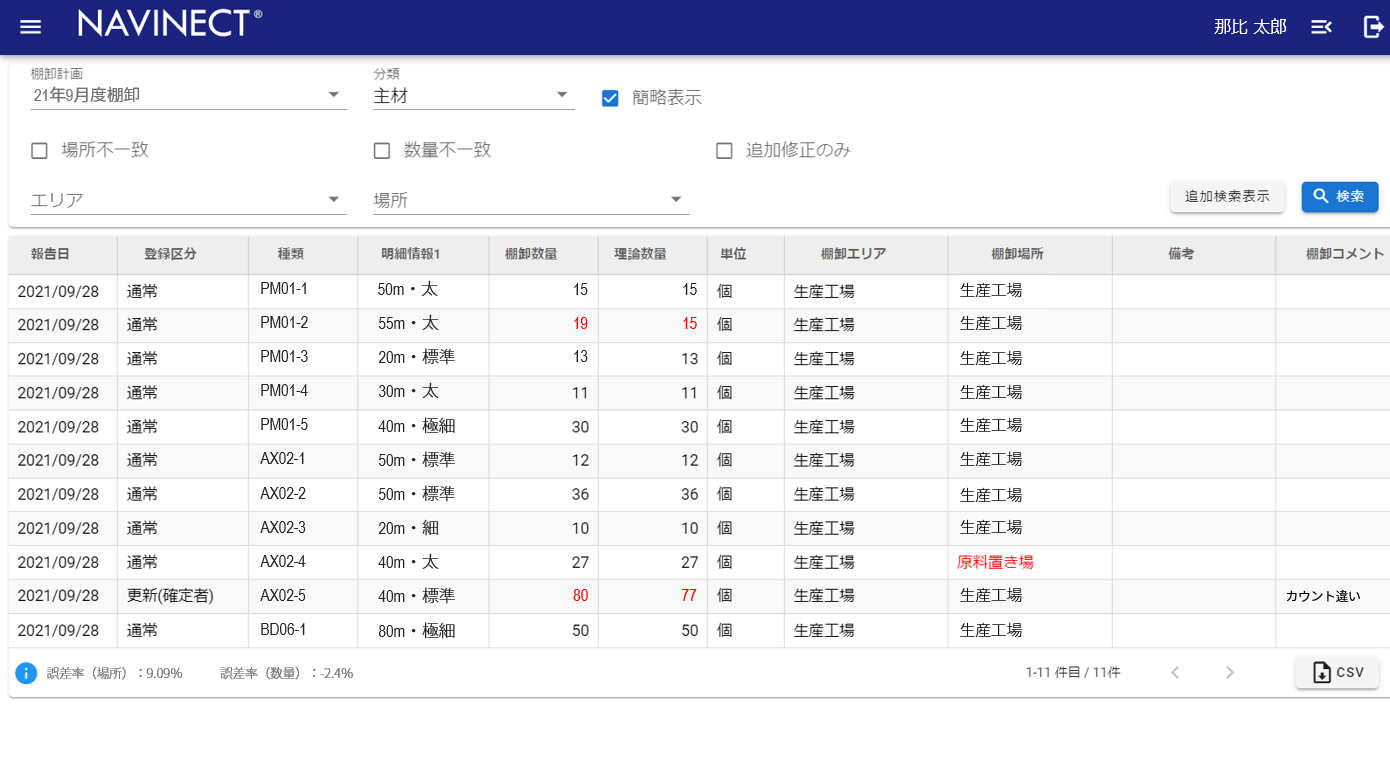Click red theoretical quantity 77
This screenshot has width=1390, height=760.
tap(689, 596)
